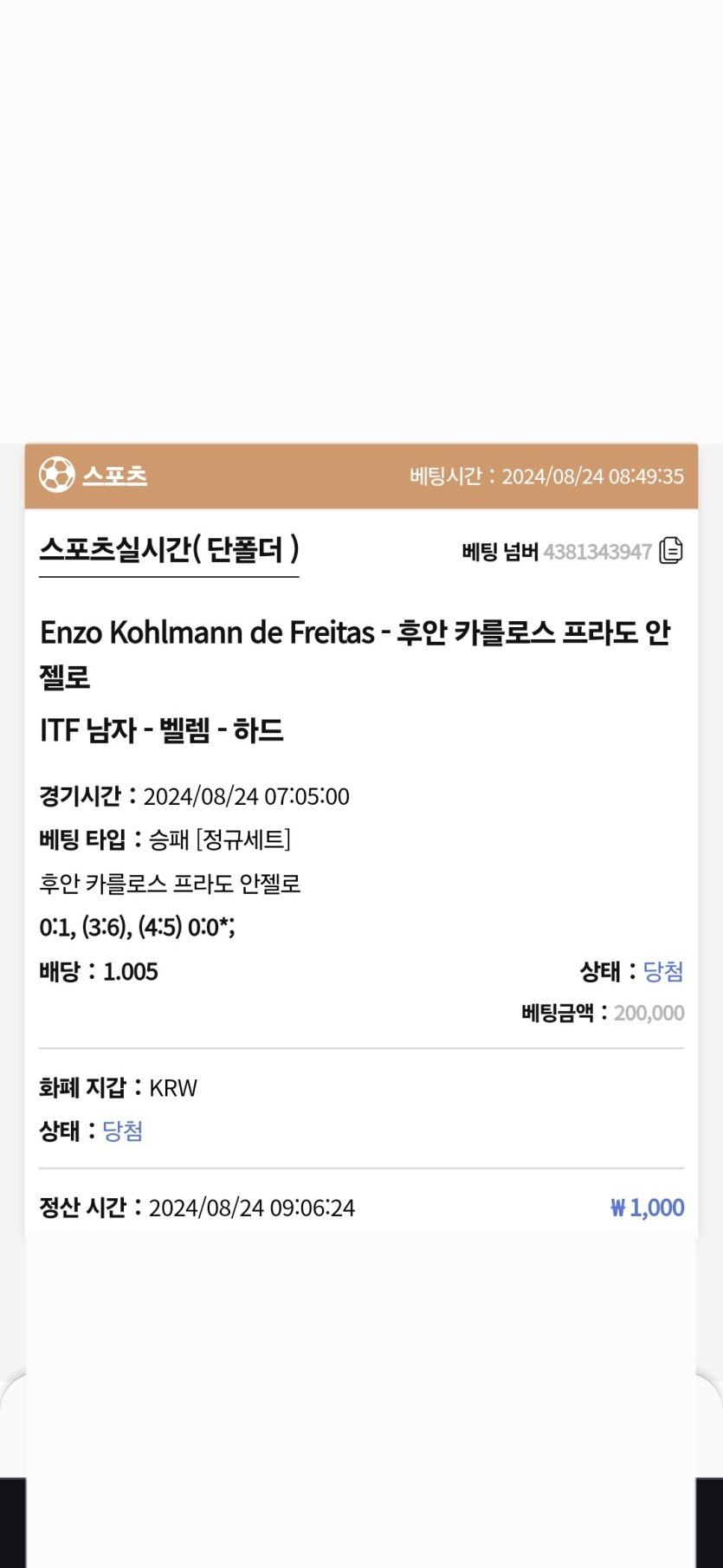Screen dimensions: 723x1568
Task: Click the 베팅 타입 승패 [정규세트] line
Action: coord(165,839)
